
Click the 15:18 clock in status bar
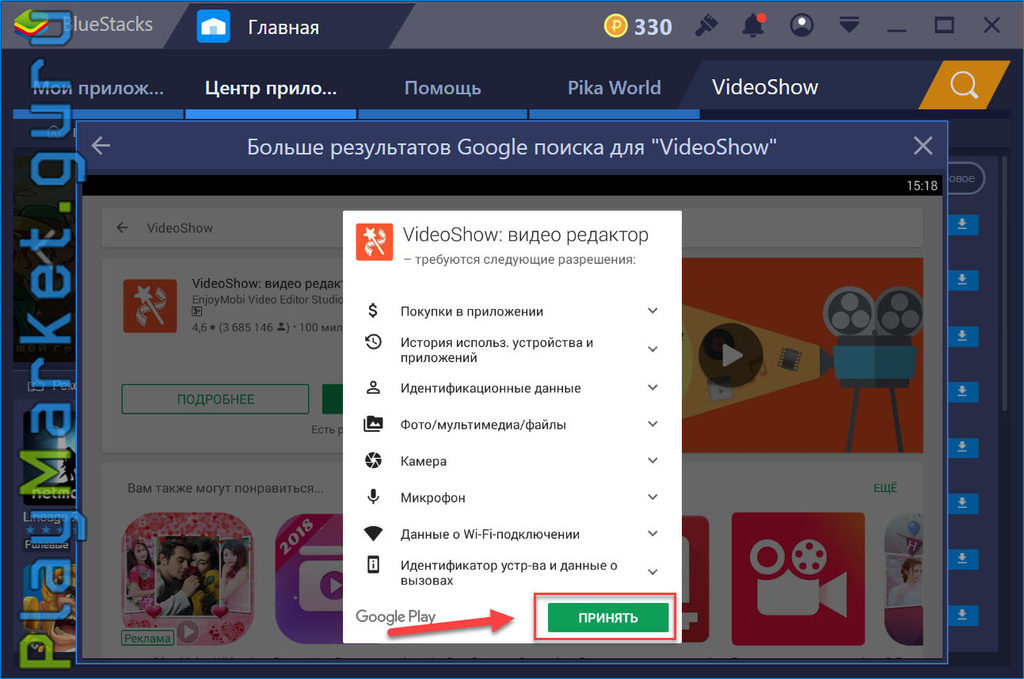coord(922,185)
